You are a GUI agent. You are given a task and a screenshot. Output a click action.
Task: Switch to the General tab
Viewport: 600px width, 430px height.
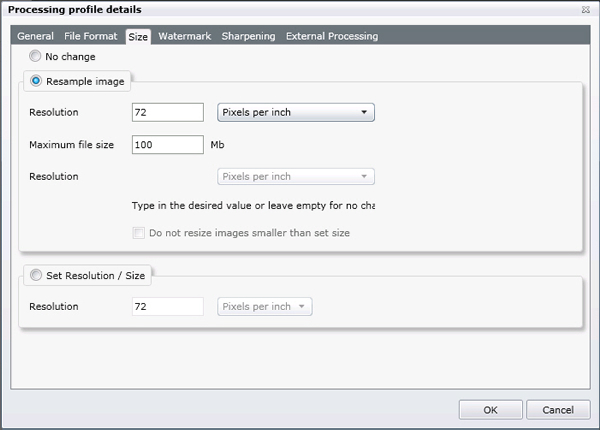point(35,36)
